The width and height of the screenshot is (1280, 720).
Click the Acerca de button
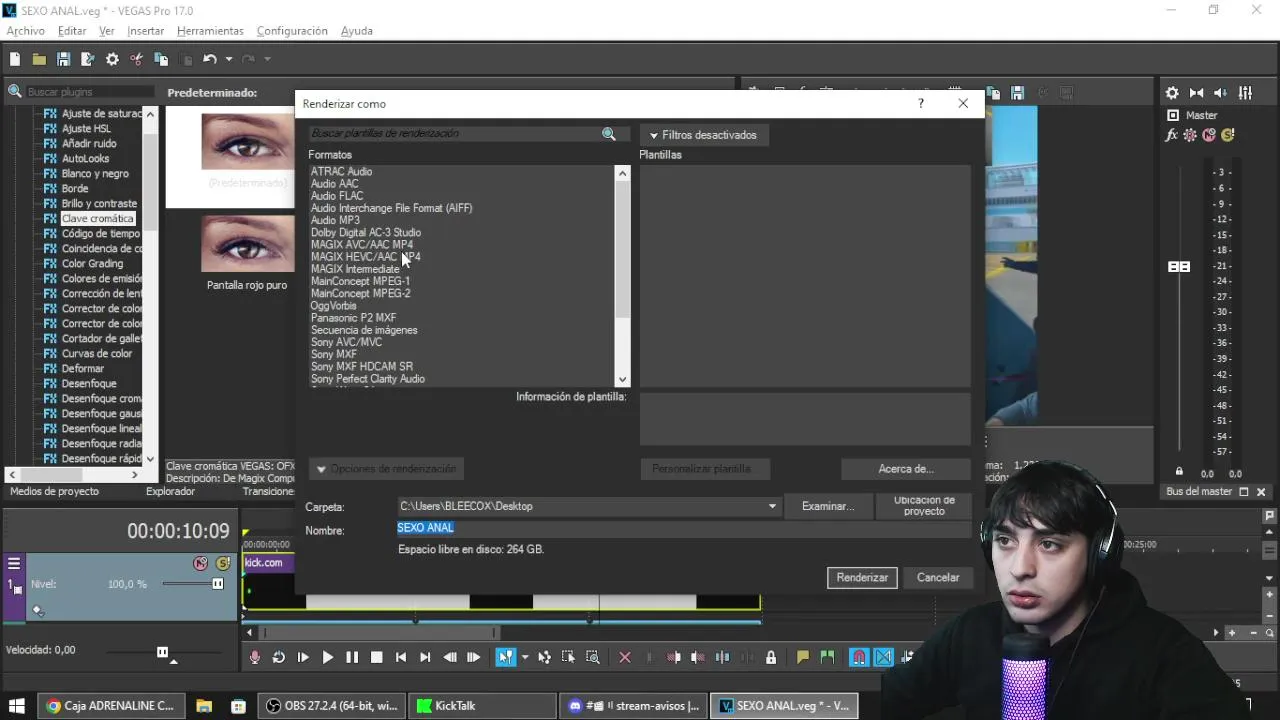[x=906, y=469]
